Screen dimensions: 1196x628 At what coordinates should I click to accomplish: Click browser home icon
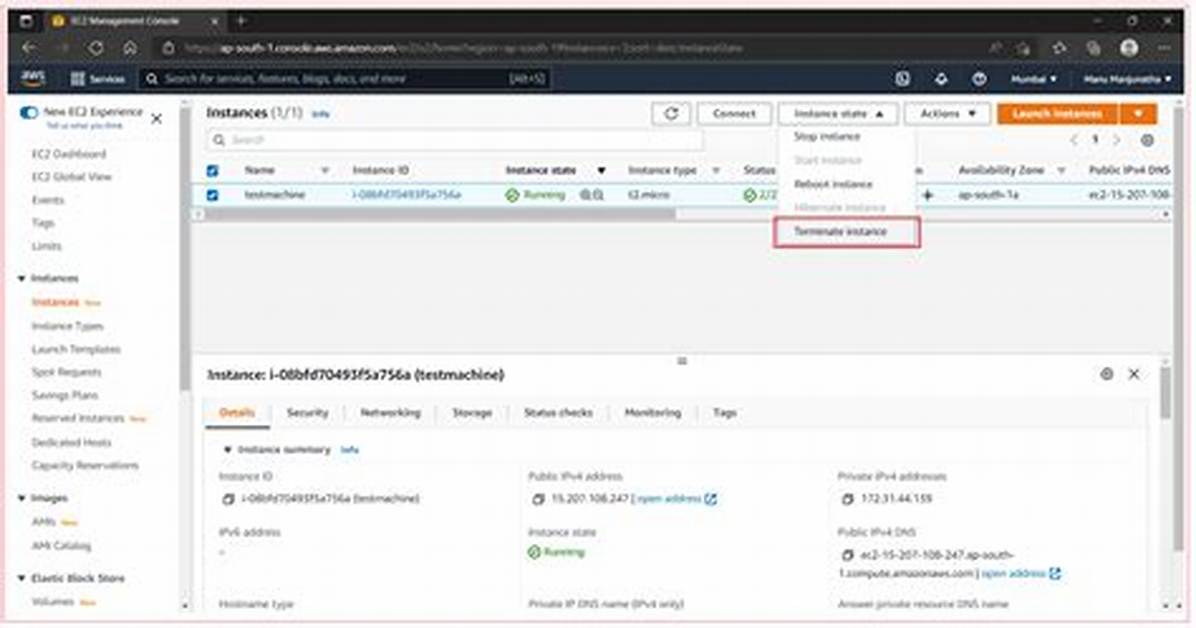(x=130, y=48)
